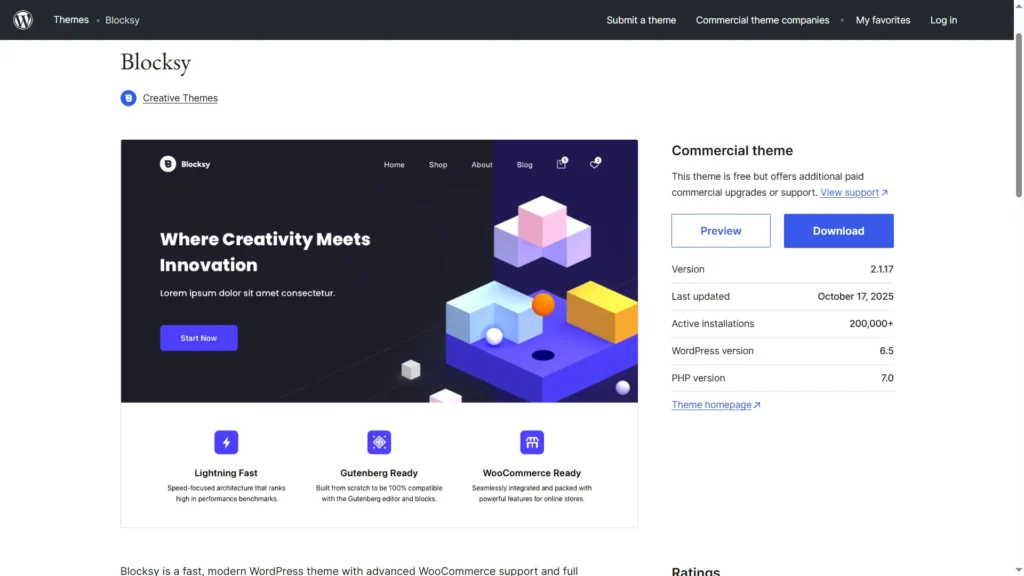Click the WordPress logo icon
This screenshot has width=1024, height=576.
click(x=23, y=20)
